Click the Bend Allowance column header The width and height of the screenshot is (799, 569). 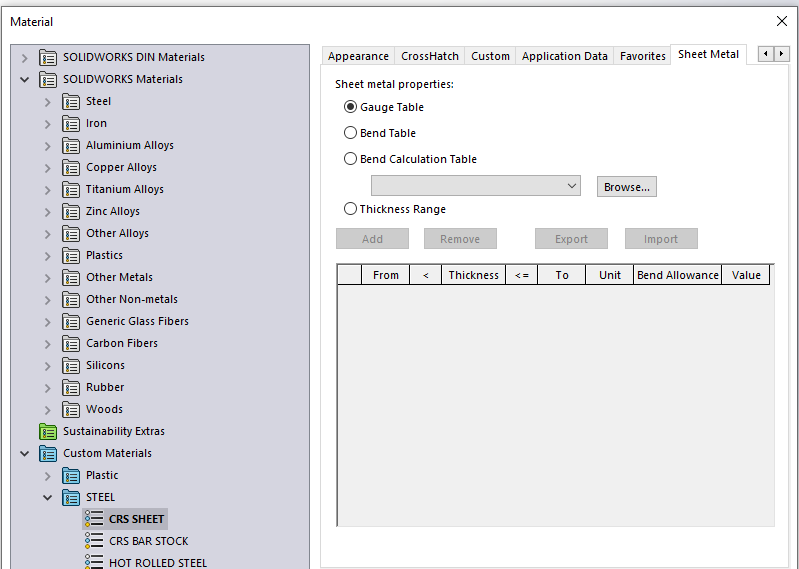[678, 275]
